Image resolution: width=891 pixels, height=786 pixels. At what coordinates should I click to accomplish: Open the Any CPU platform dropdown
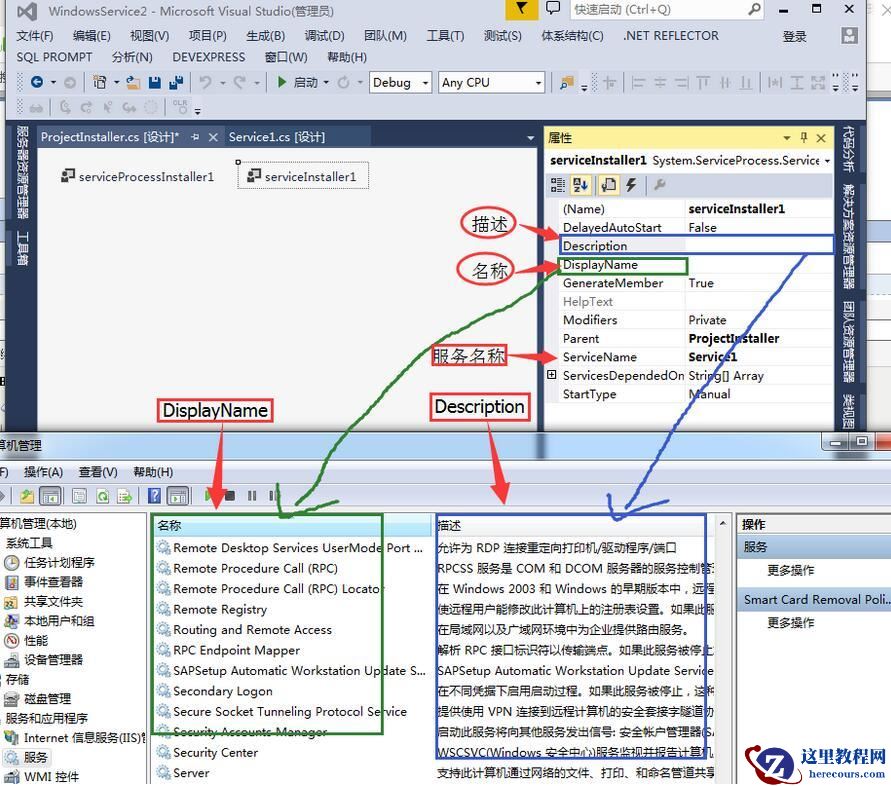(x=538, y=83)
